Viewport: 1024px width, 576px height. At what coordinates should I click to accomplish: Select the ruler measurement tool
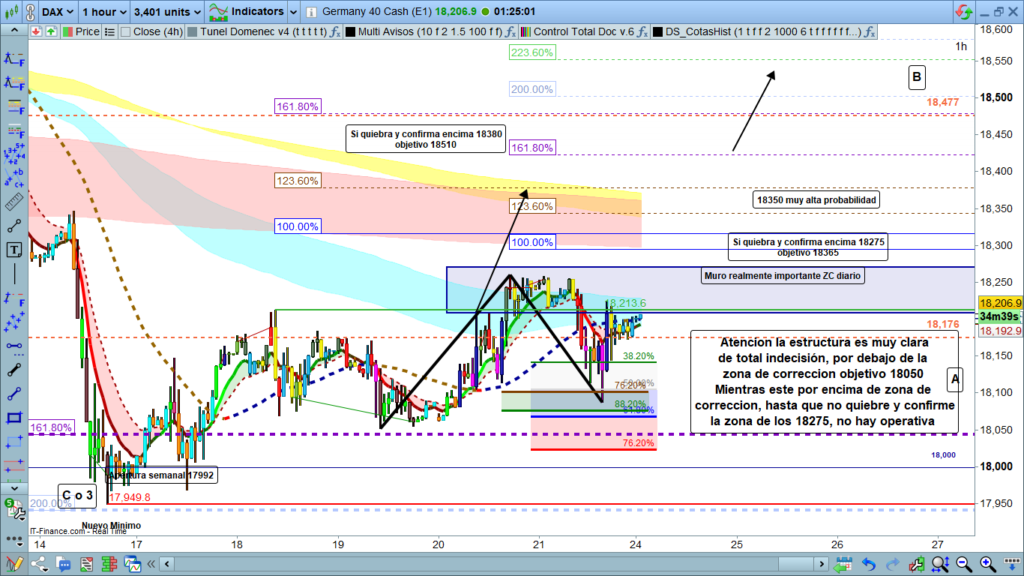[x=14, y=199]
